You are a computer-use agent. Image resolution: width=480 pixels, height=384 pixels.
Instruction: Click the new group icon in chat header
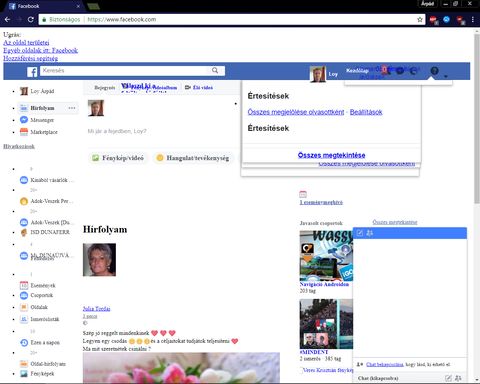369,233
